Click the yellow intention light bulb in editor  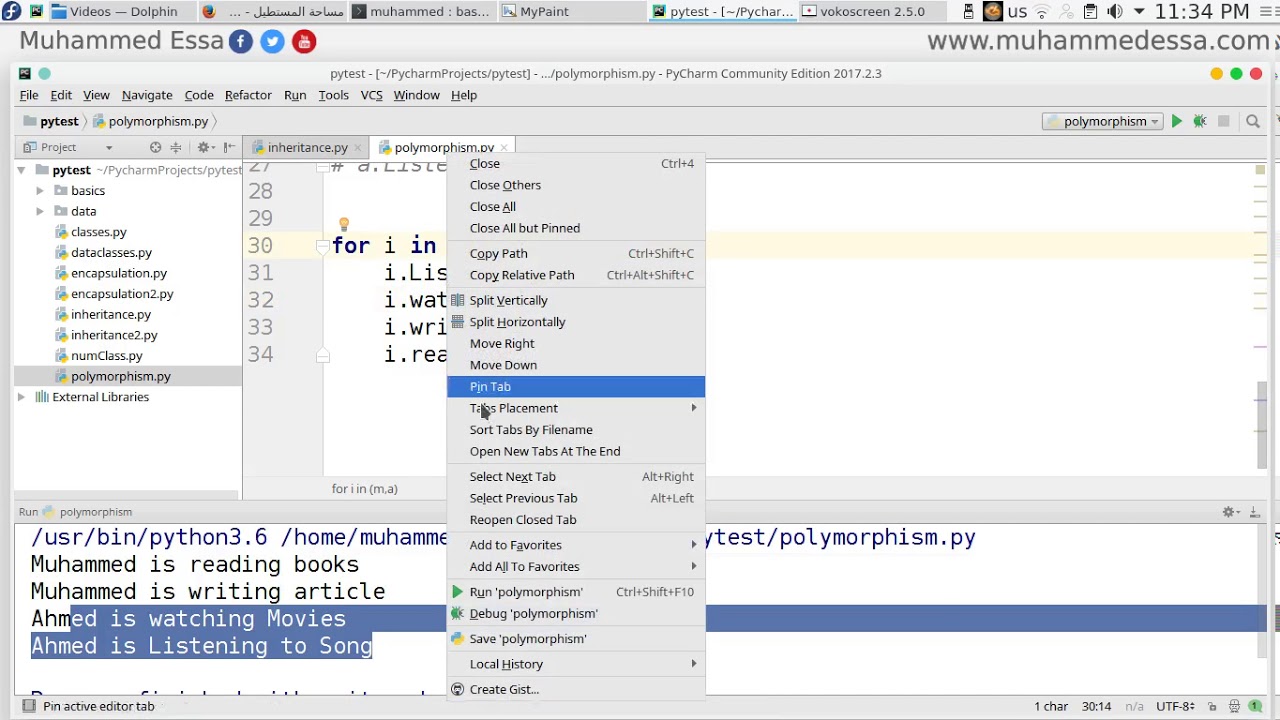tap(343, 225)
